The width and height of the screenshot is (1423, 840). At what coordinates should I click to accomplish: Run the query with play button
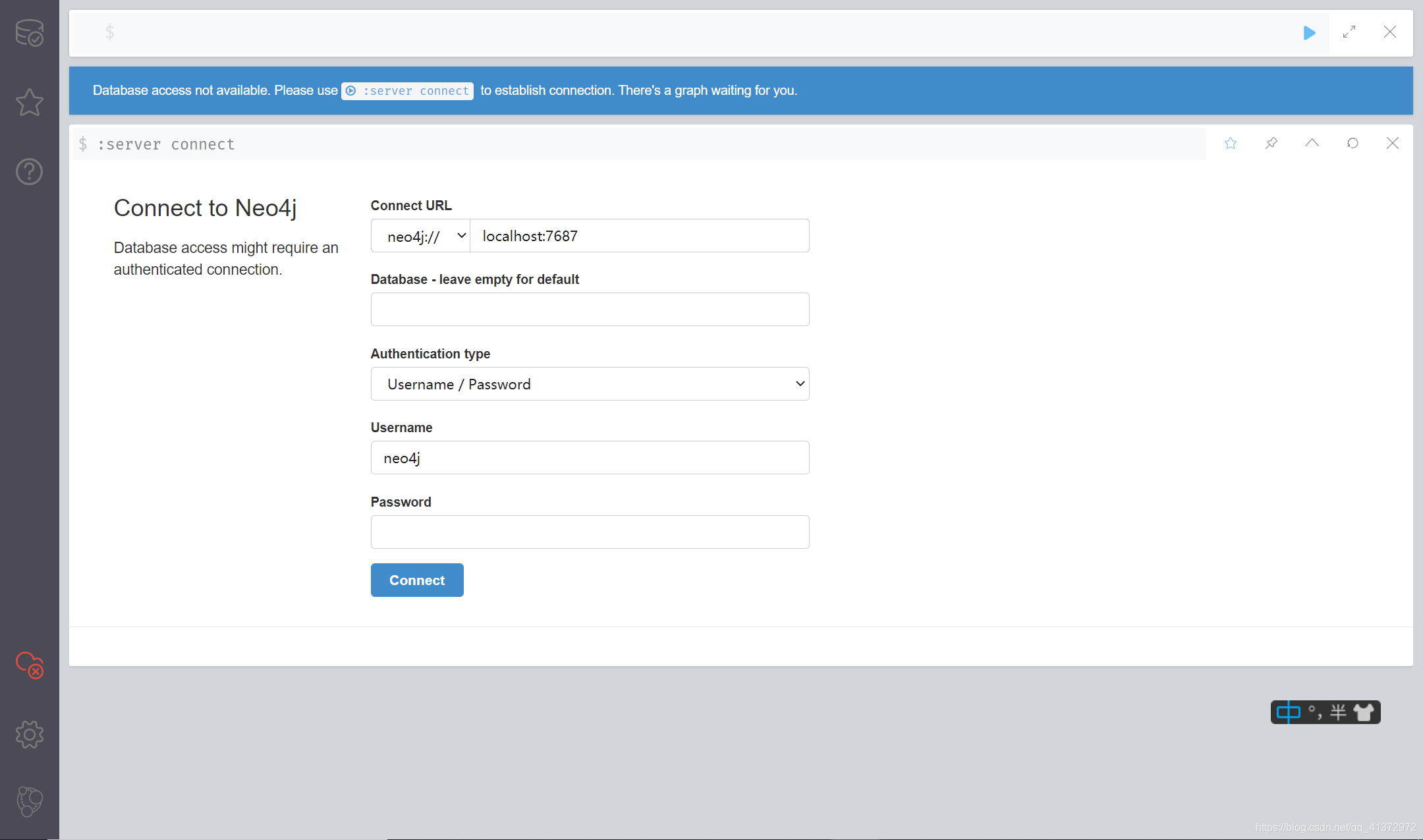[1310, 32]
